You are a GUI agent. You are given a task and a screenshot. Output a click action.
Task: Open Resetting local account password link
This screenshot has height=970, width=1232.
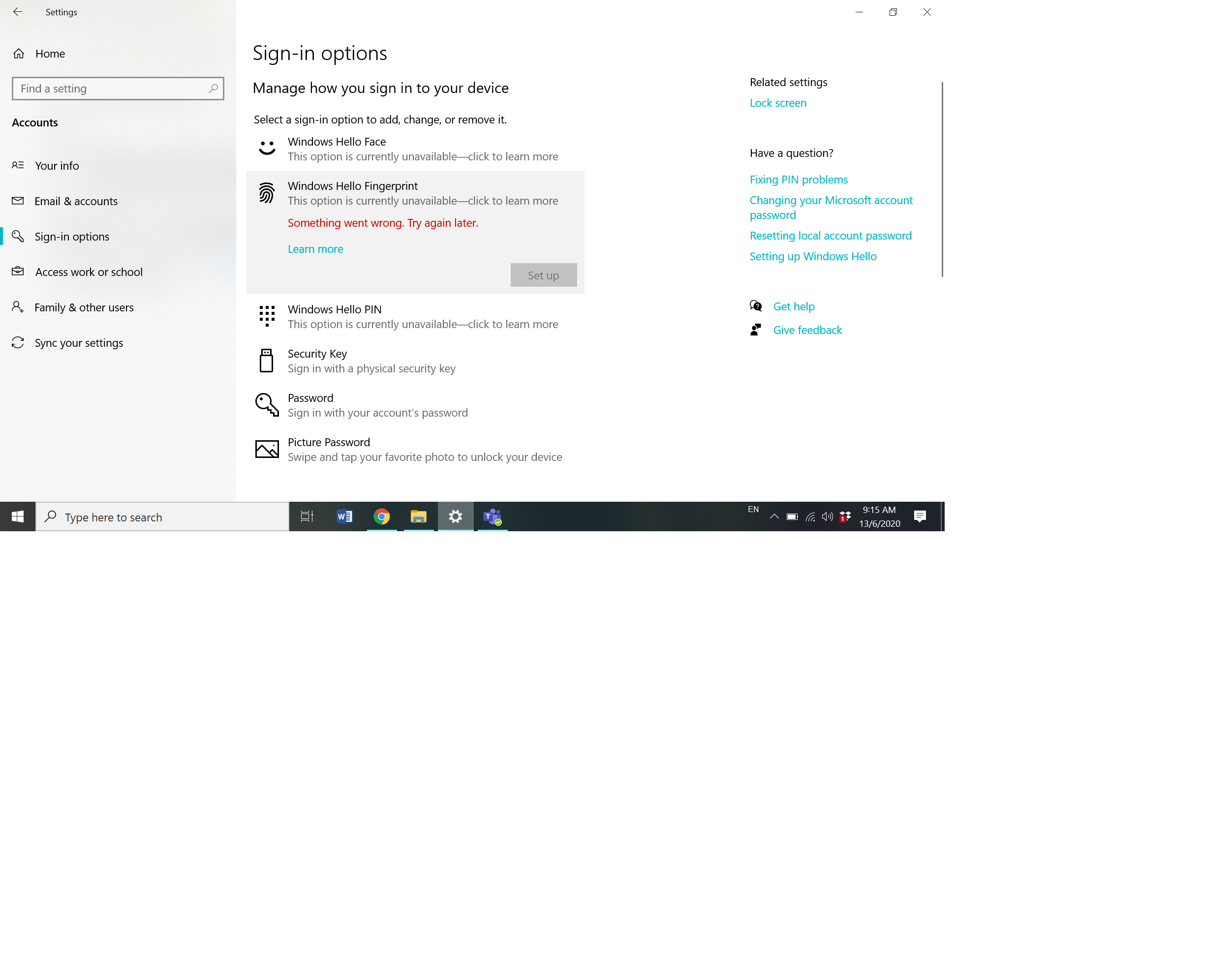[831, 236]
